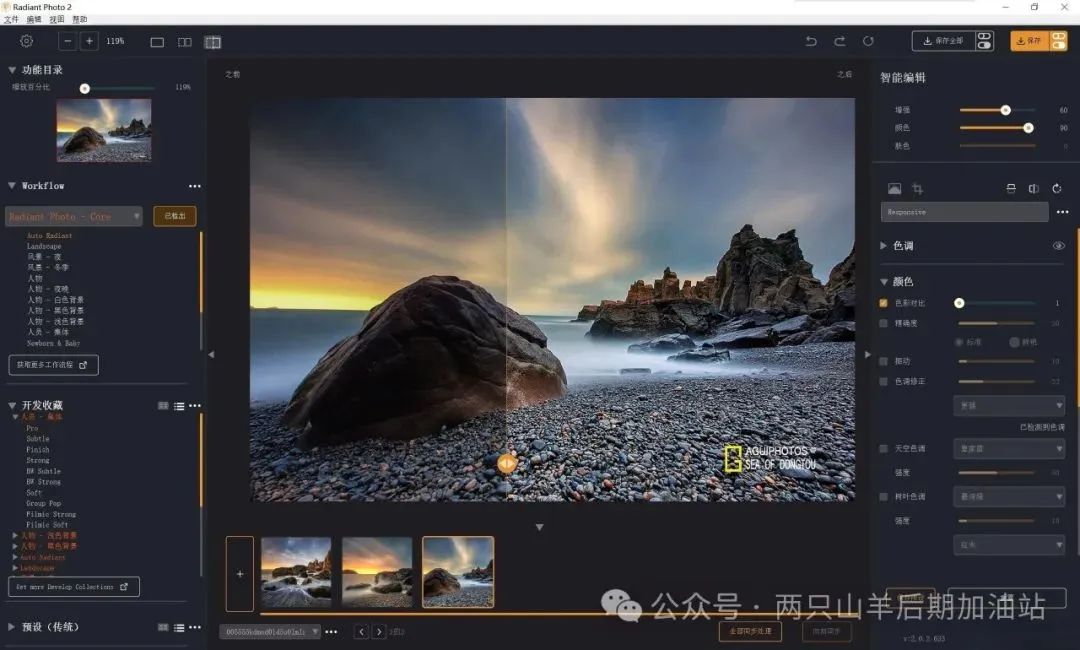This screenshot has width=1080, height=650.
Task: Click the split-view divider handle on photo
Action: 507,463
